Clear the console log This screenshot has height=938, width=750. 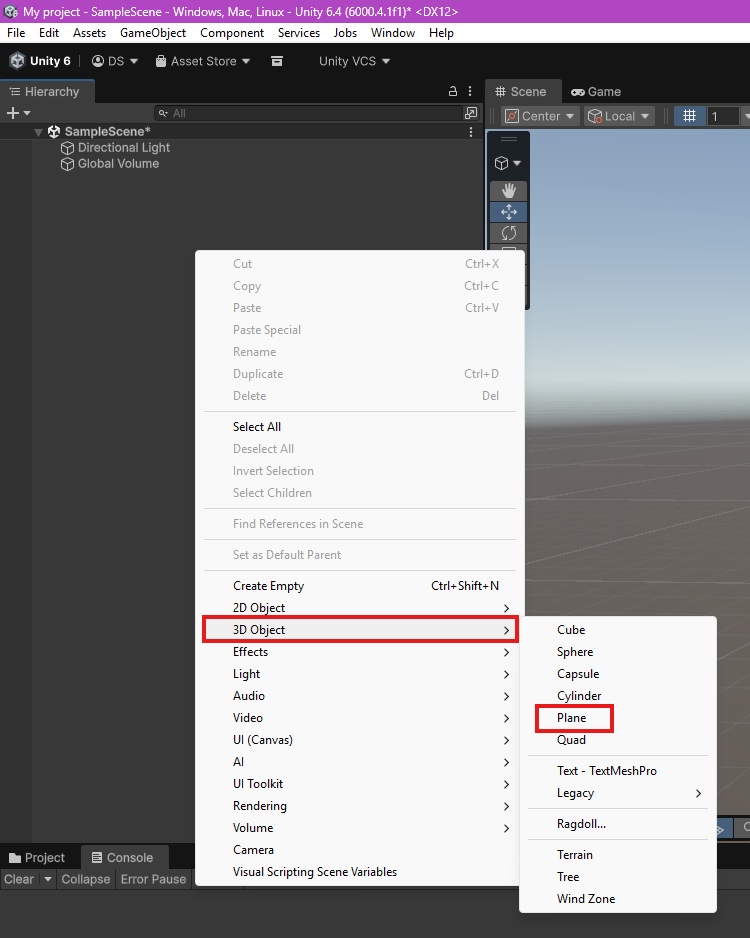pyautogui.click(x=19, y=879)
